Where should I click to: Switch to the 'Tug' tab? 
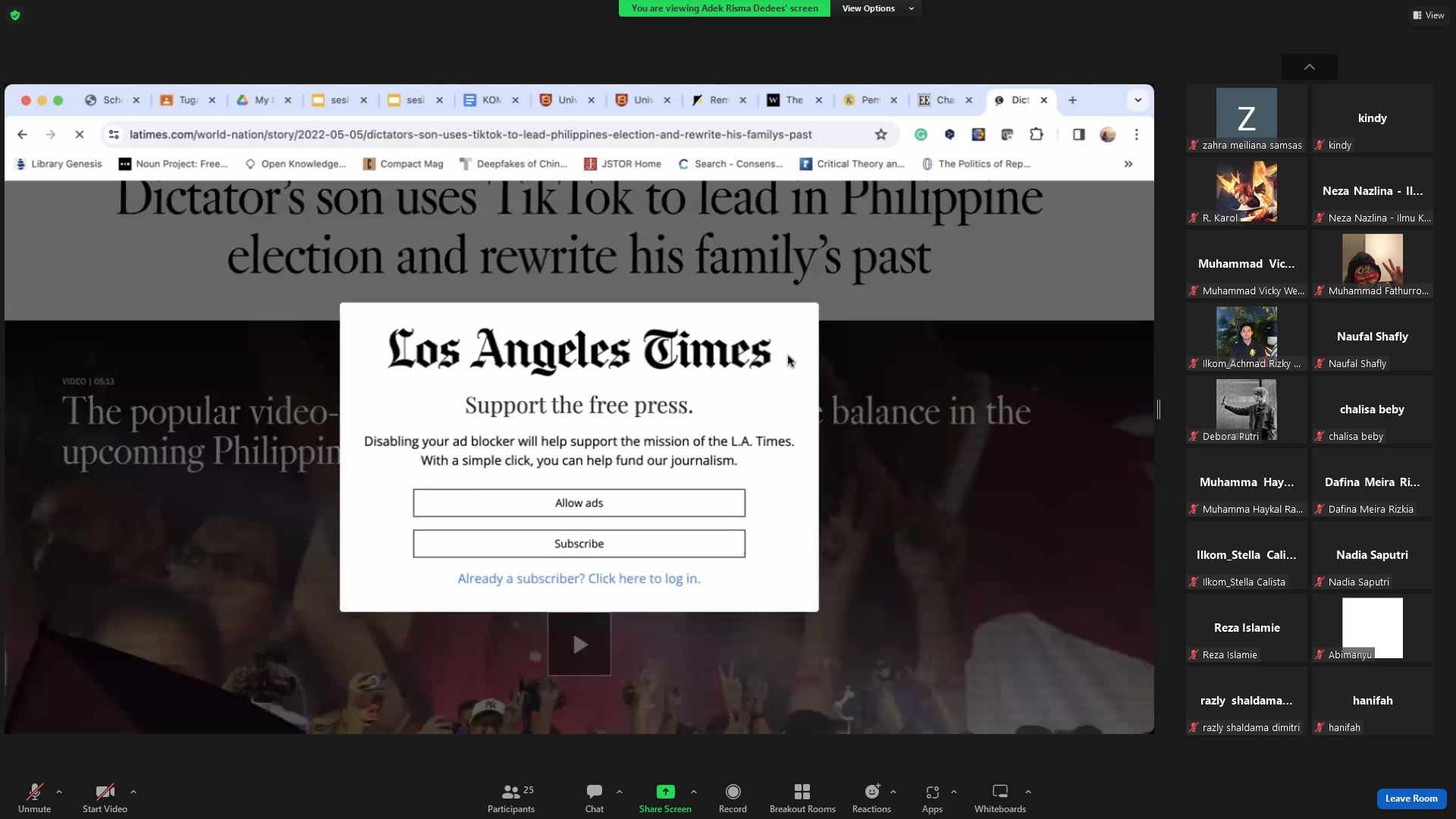[x=187, y=100]
